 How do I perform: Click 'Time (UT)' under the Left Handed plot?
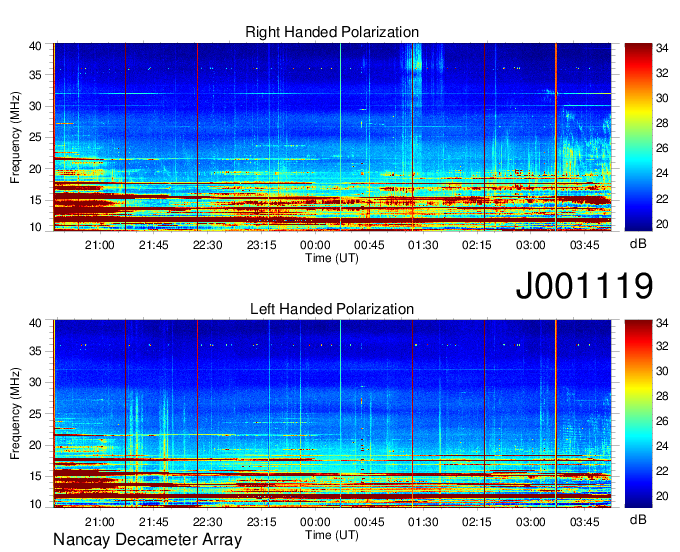tap(332, 535)
